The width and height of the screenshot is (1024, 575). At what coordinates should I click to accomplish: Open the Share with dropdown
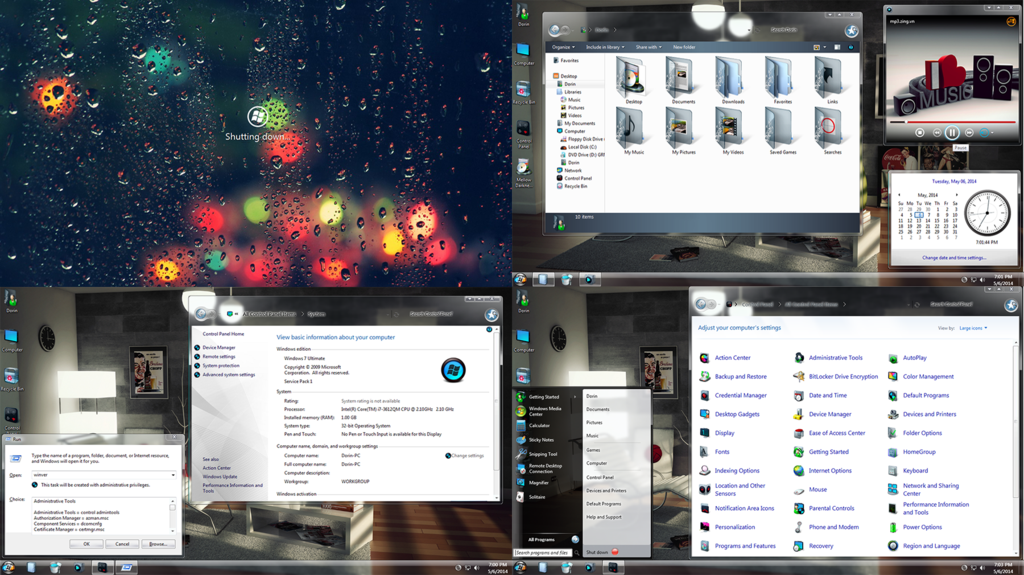(x=648, y=47)
